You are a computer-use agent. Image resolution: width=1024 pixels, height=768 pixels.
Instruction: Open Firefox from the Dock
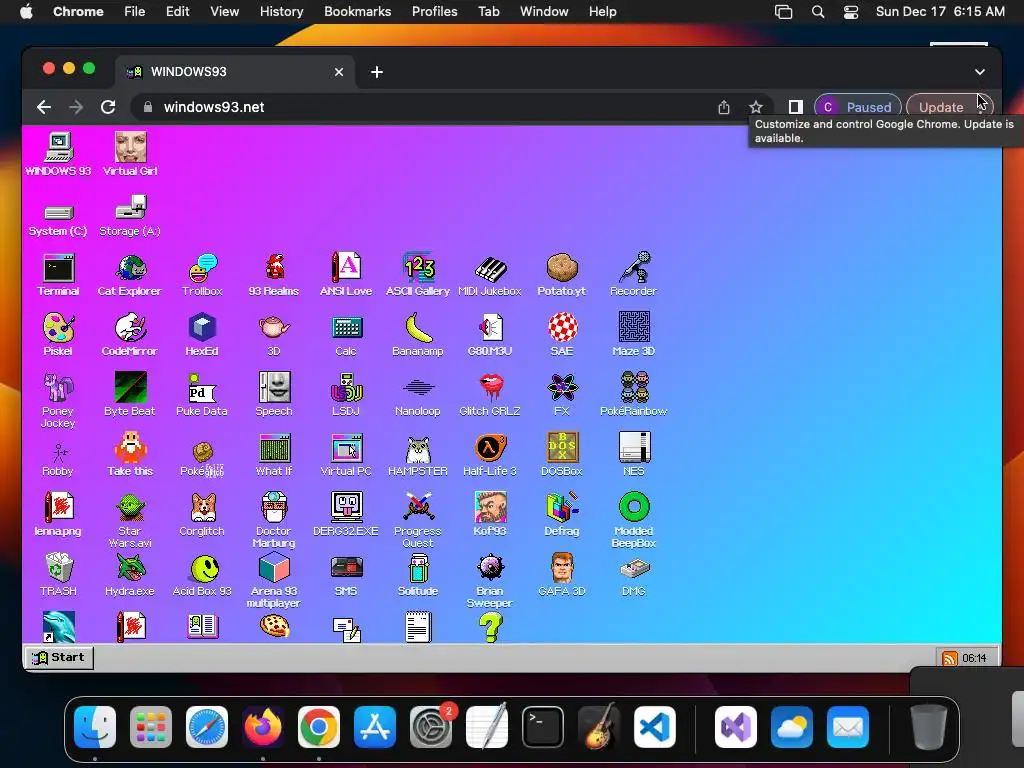(263, 727)
